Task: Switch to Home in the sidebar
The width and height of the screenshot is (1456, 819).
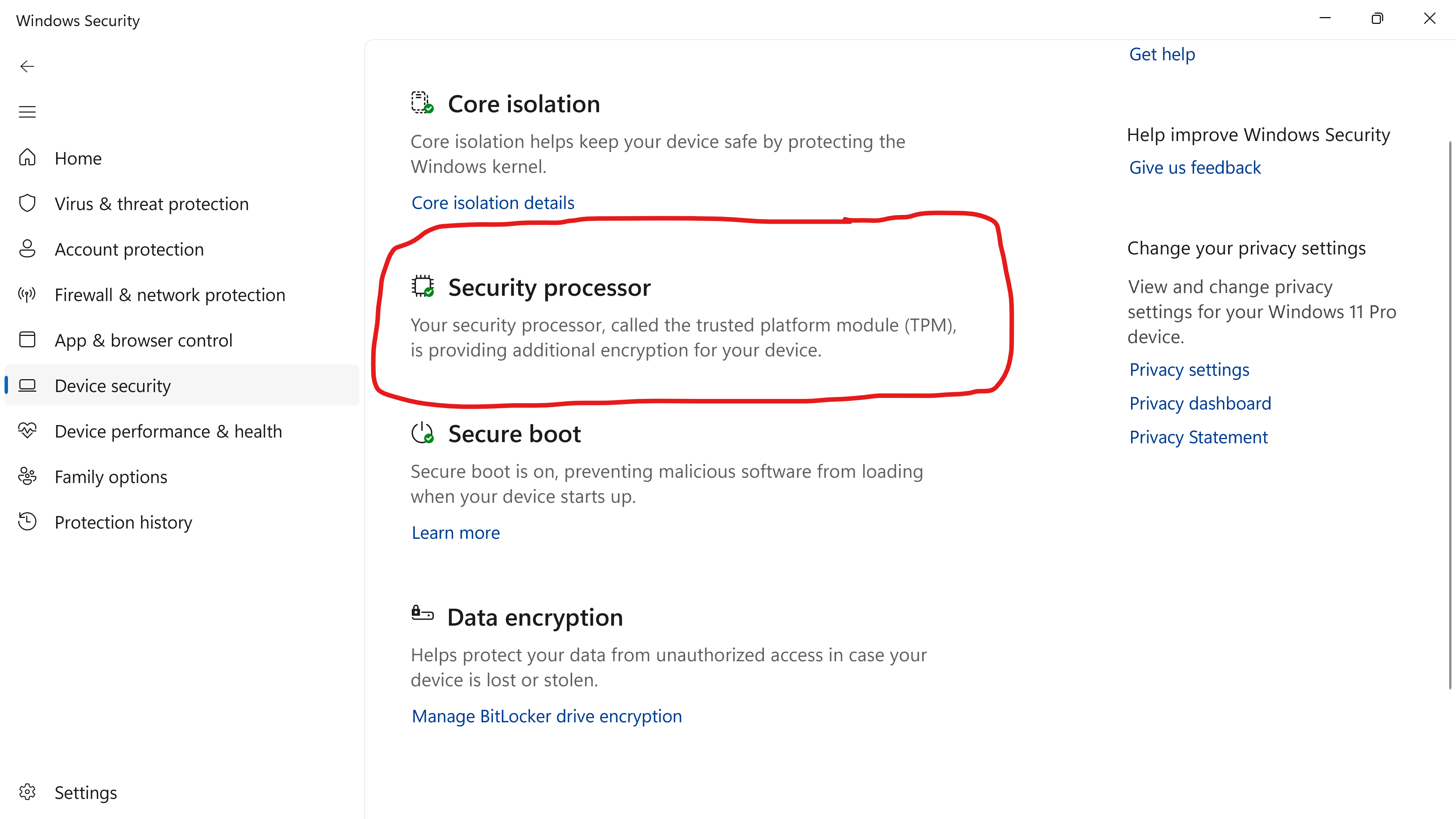Action: tap(77, 158)
